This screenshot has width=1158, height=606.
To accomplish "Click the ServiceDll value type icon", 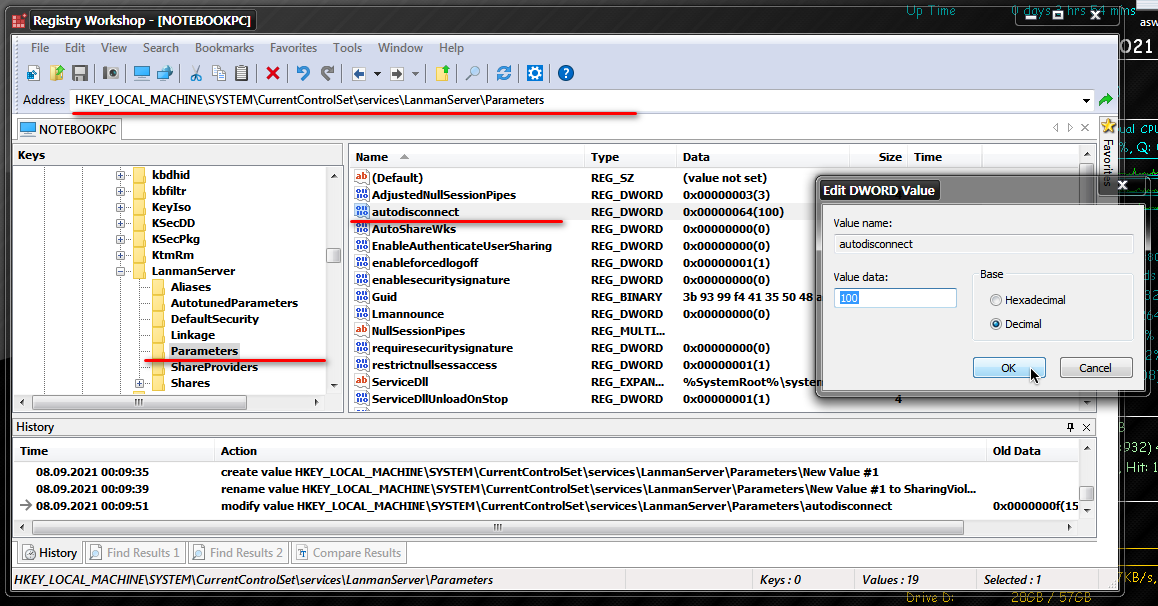I will tap(361, 382).
